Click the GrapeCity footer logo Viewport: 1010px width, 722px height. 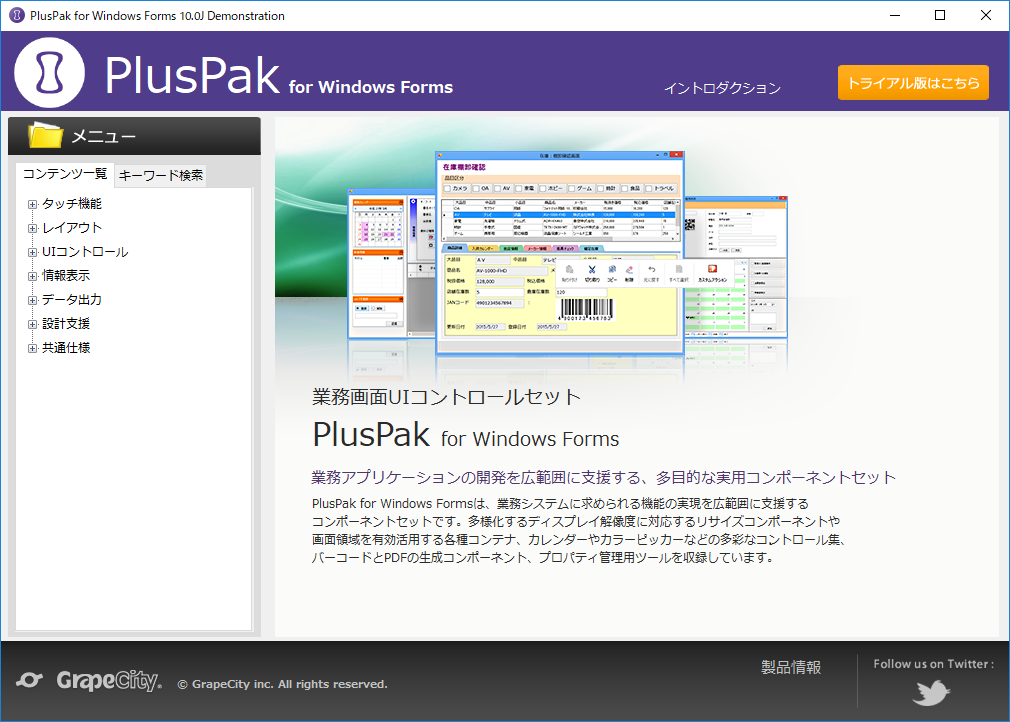pyautogui.click(x=90, y=680)
